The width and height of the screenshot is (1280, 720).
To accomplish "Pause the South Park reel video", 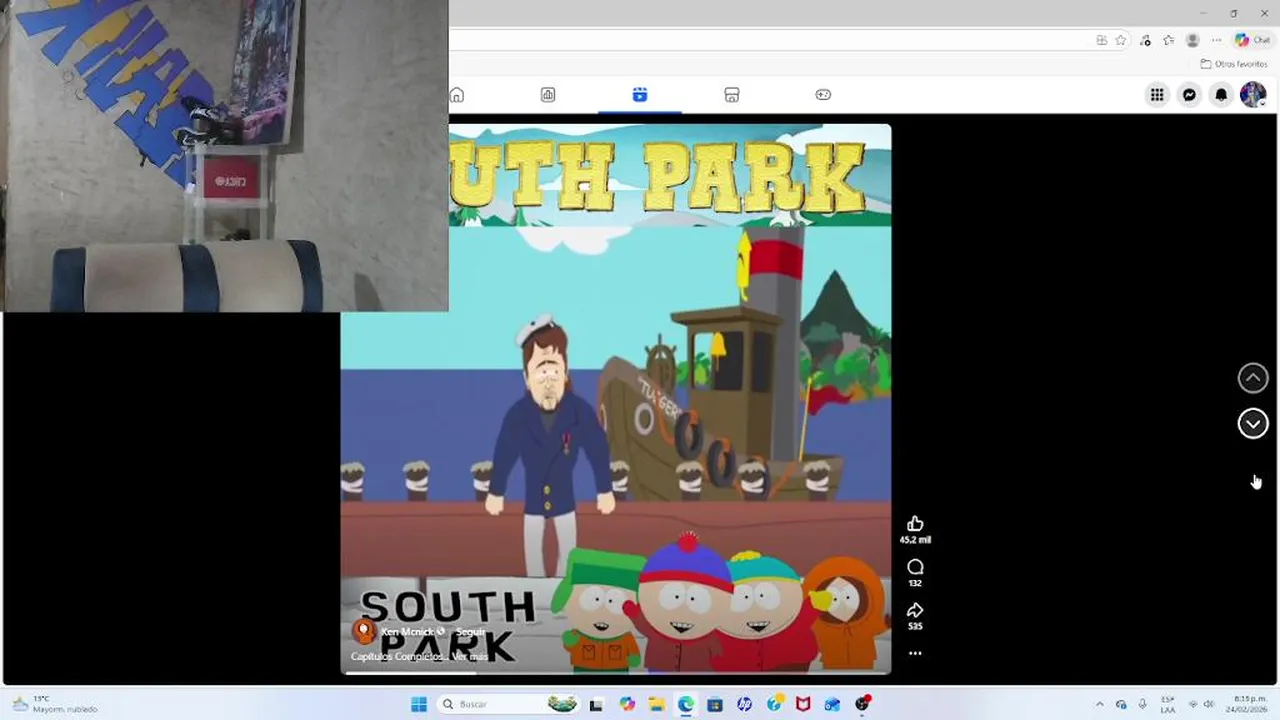I will 616,400.
